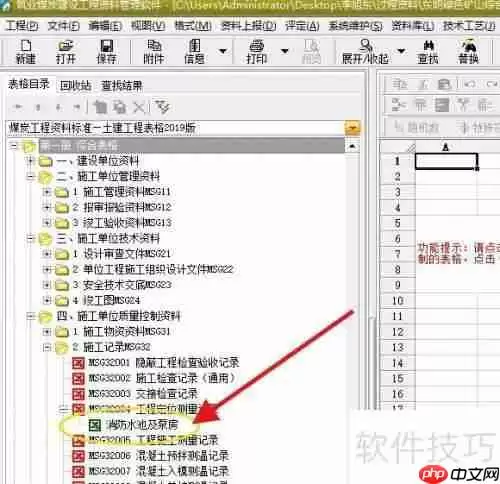Screen dimensions: 500x484
Task: Click the copy icon in directory toolbar
Action: tap(100, 107)
